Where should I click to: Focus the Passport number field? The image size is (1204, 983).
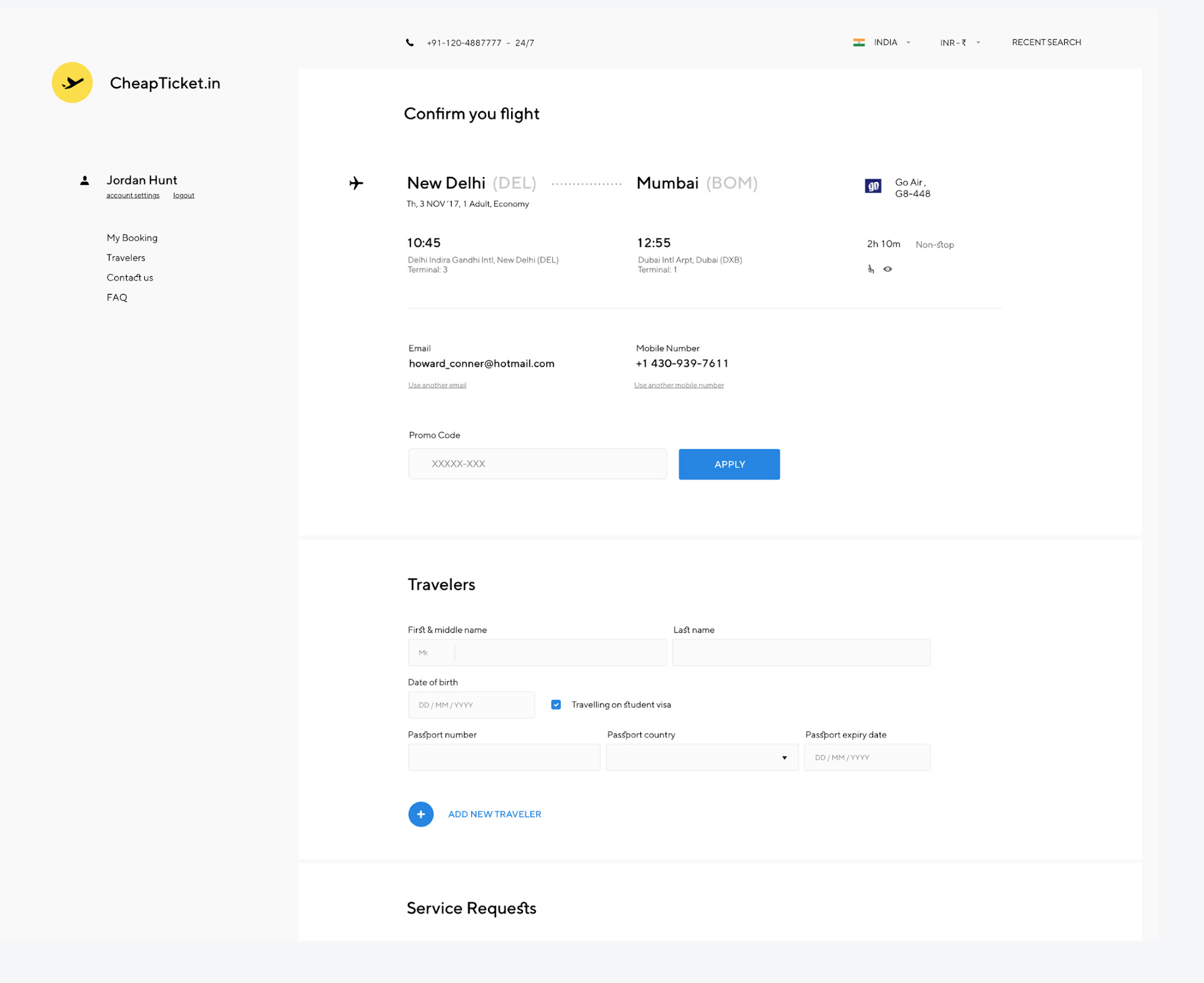[x=504, y=757]
